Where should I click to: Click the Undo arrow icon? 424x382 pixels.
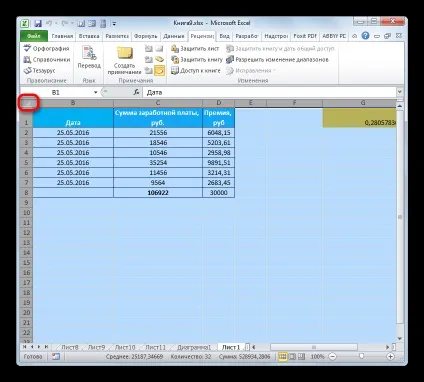click(x=49, y=23)
